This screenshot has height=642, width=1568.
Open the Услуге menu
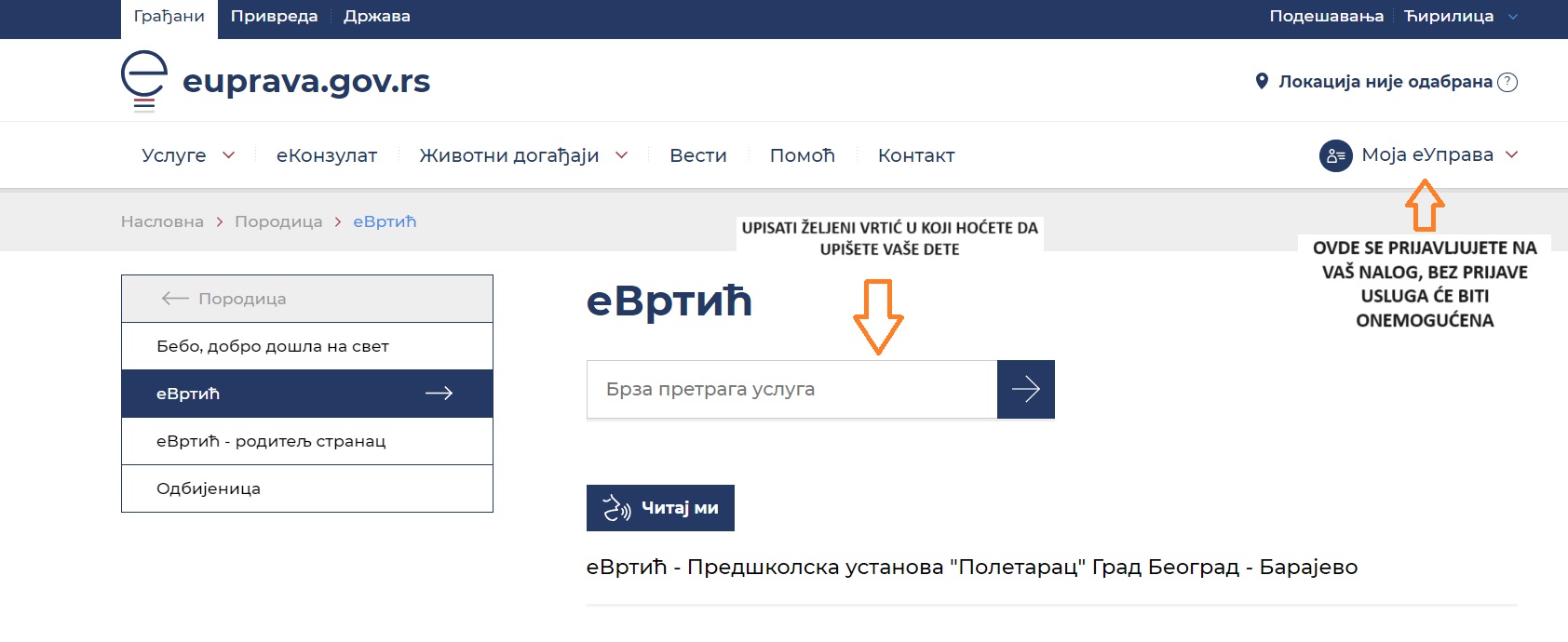click(x=174, y=155)
